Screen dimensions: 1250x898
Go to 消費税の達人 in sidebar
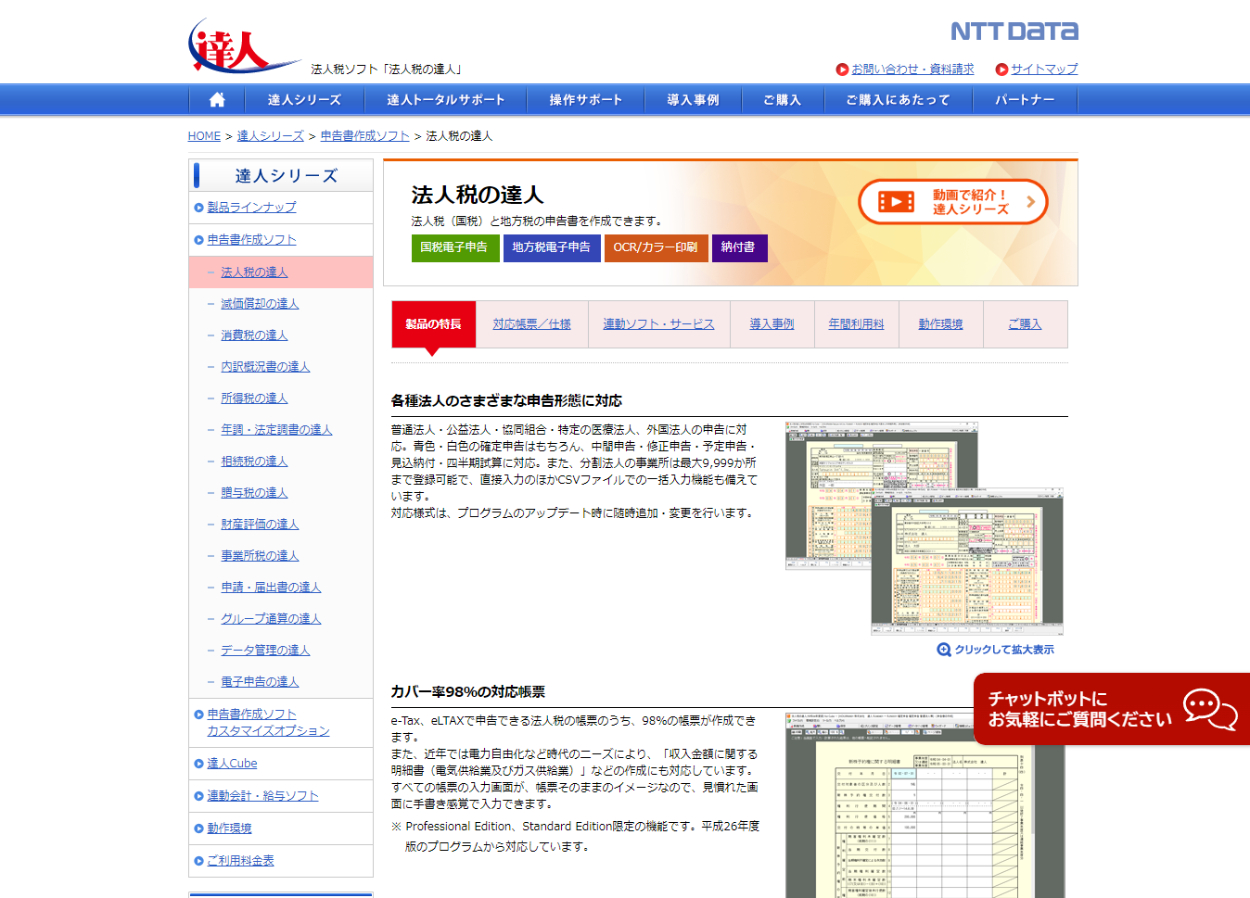254,335
